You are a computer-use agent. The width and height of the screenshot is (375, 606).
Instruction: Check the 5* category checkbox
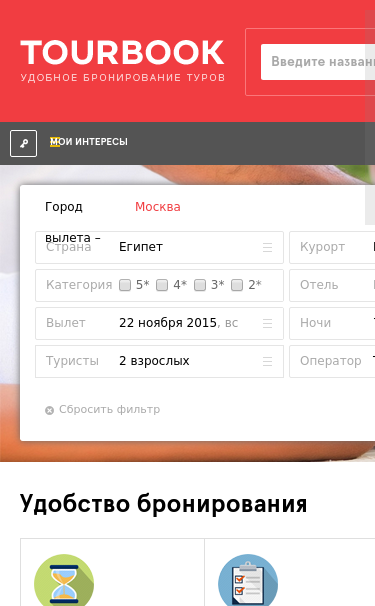coord(125,285)
